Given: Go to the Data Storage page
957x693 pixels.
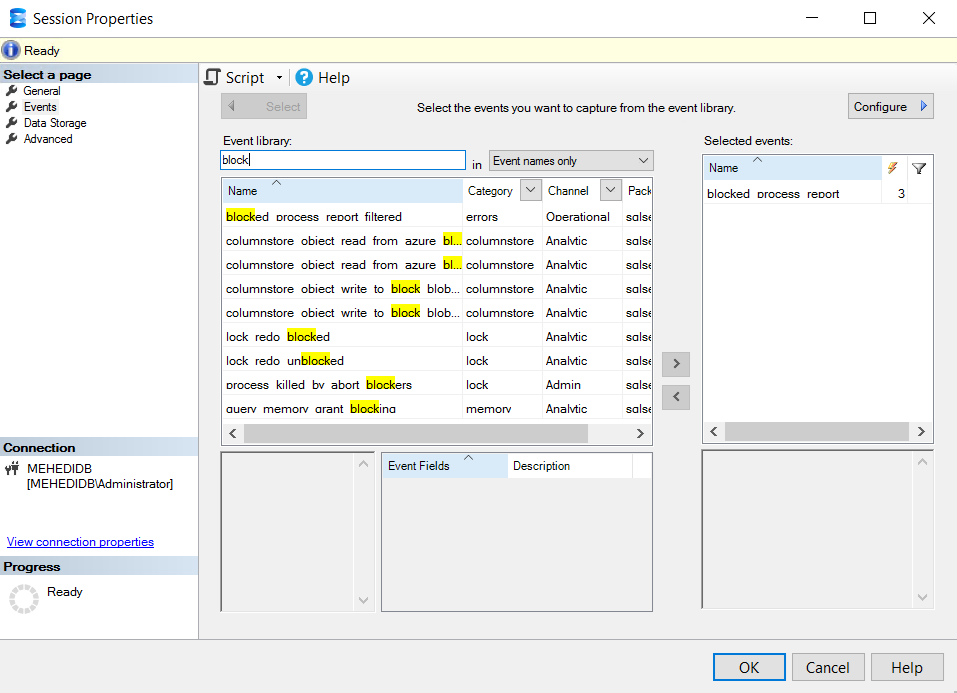Looking at the screenshot, I should tap(55, 123).
